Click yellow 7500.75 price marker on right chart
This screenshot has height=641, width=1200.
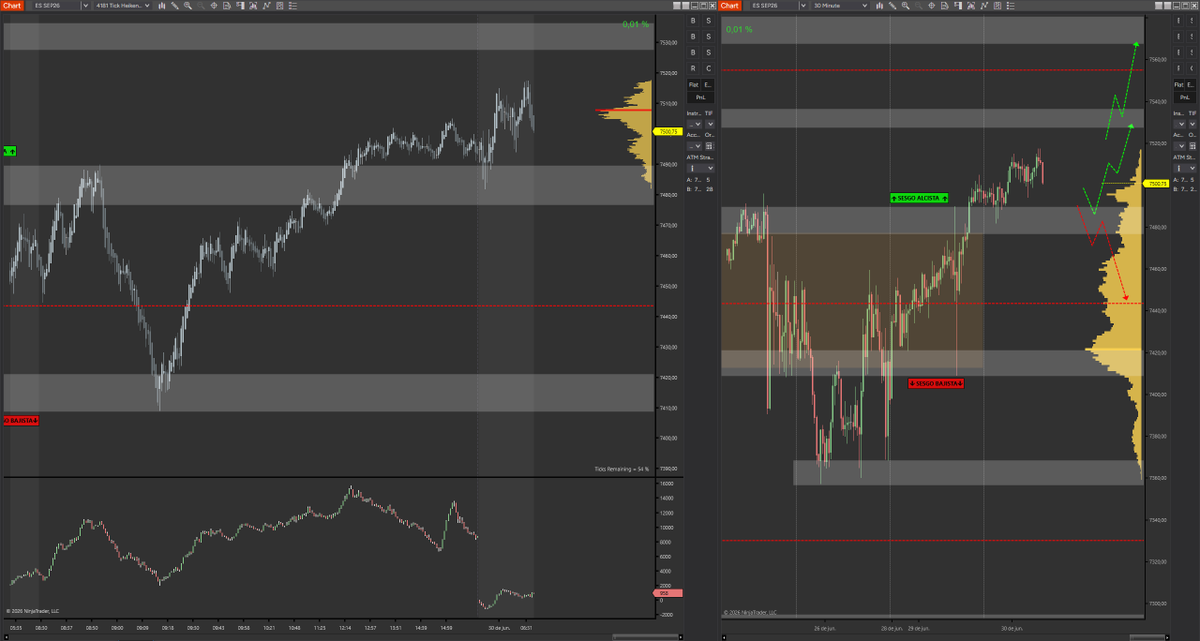coord(1157,183)
